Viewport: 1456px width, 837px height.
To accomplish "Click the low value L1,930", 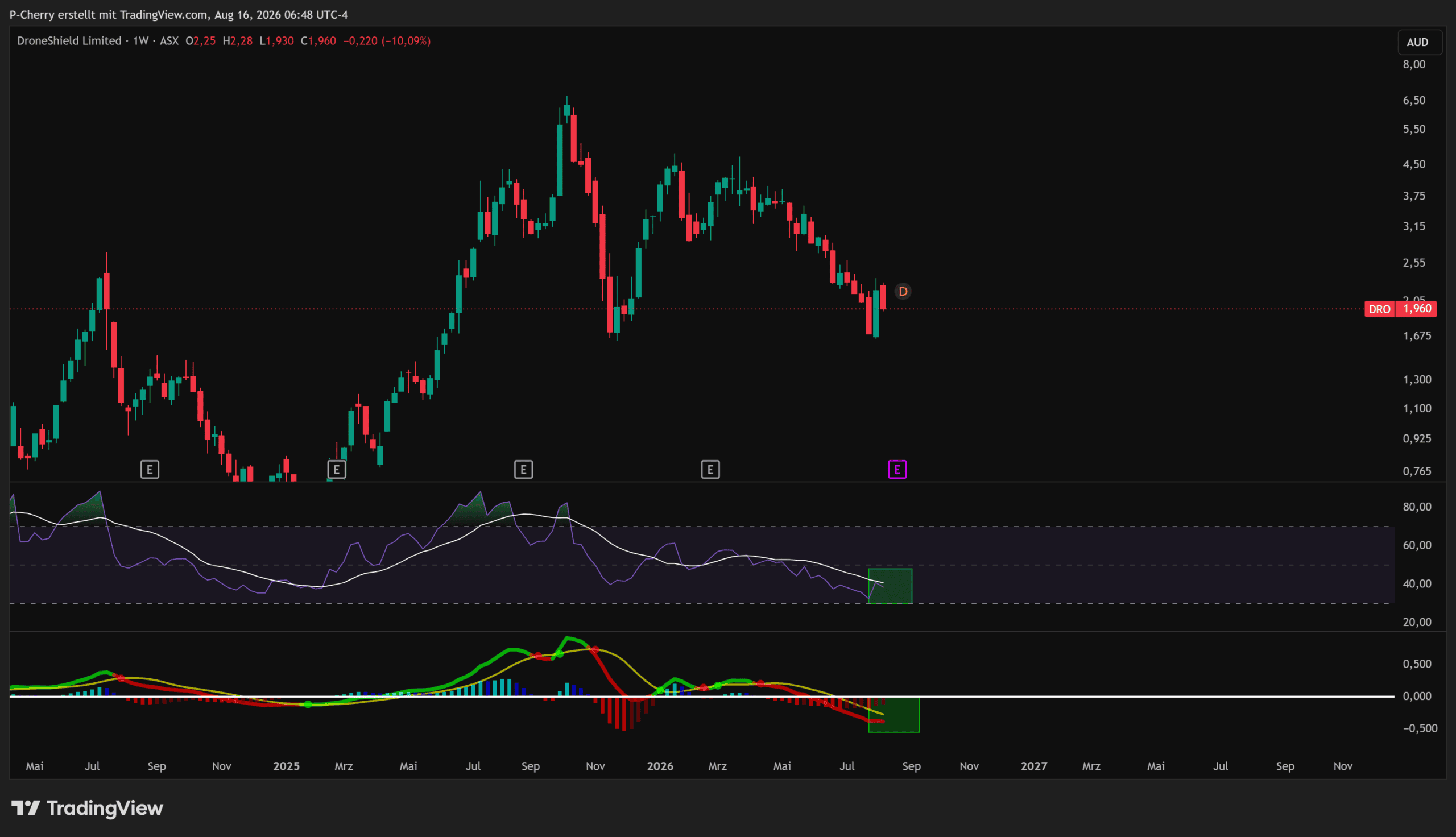I will [276, 41].
